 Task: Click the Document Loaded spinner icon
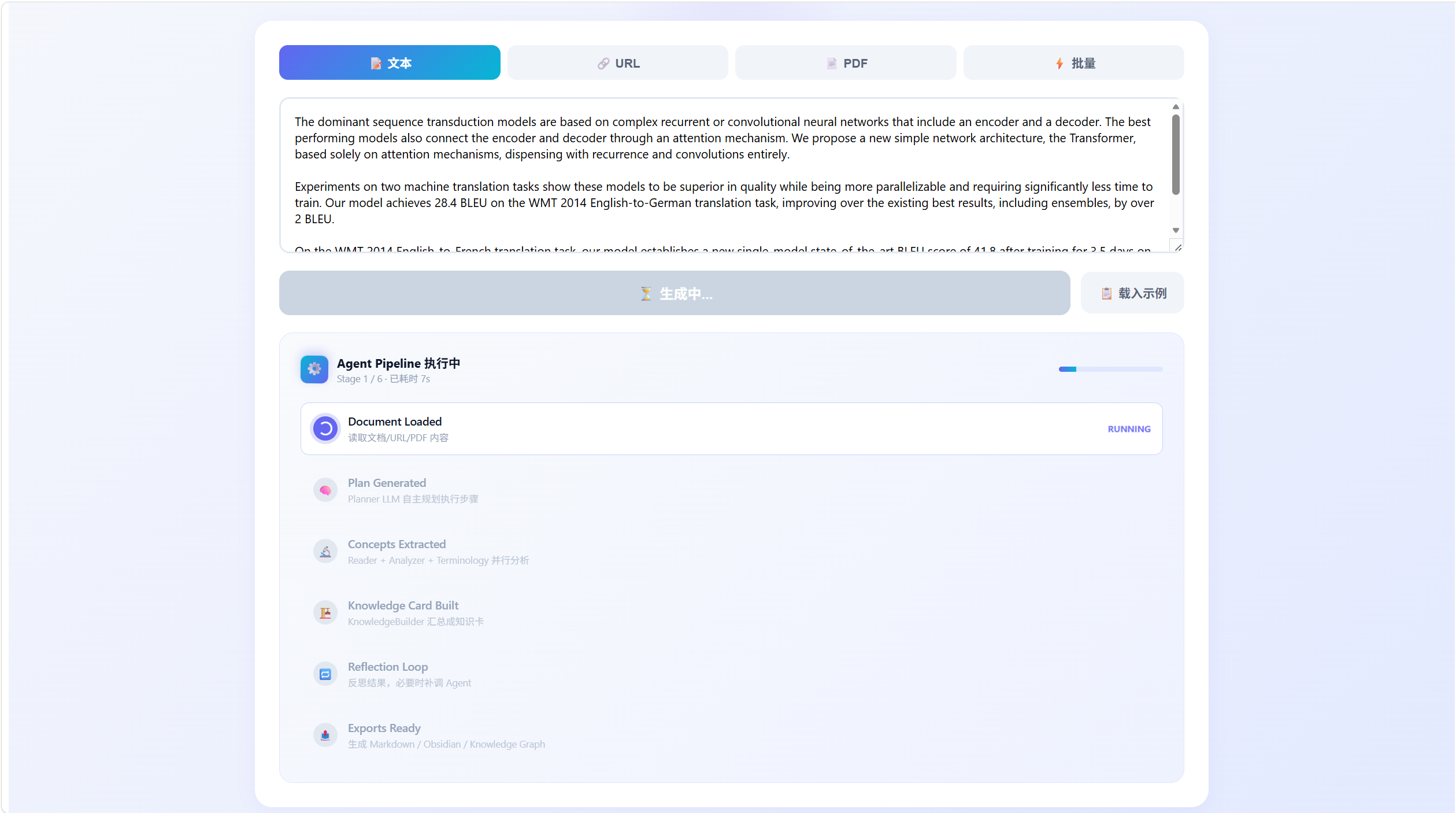pyautogui.click(x=325, y=428)
